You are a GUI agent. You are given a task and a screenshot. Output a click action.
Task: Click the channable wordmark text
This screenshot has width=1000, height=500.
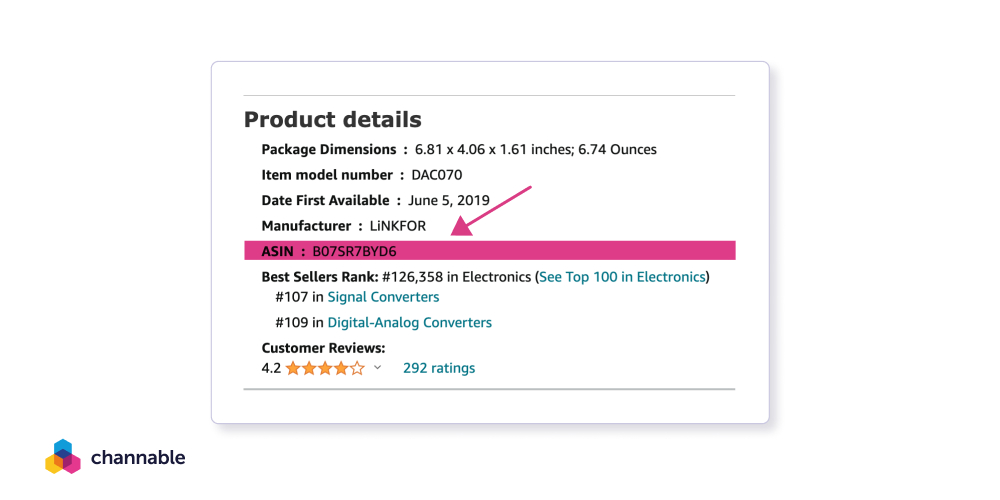[138, 458]
